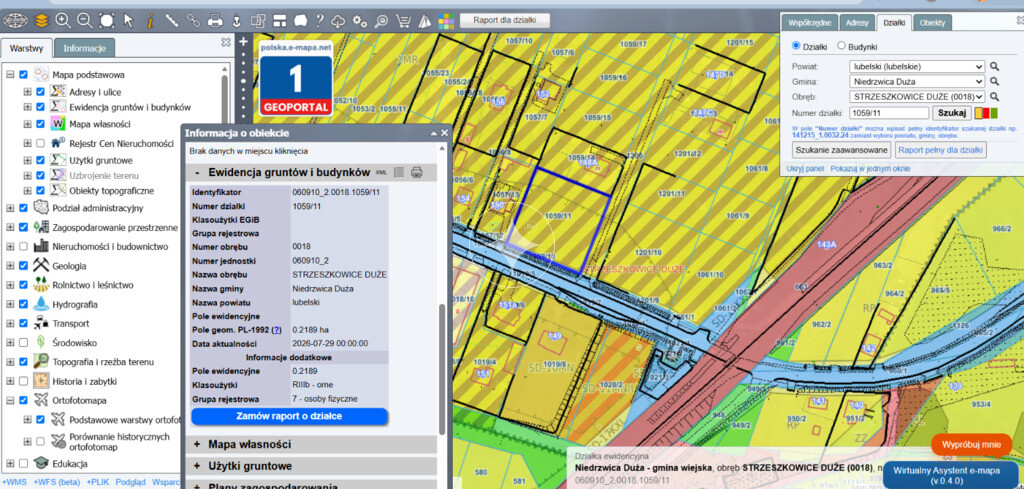Image resolution: width=1024 pixels, height=489 pixels.
Task: Click Raport pełny dla działki
Action: tap(940, 150)
